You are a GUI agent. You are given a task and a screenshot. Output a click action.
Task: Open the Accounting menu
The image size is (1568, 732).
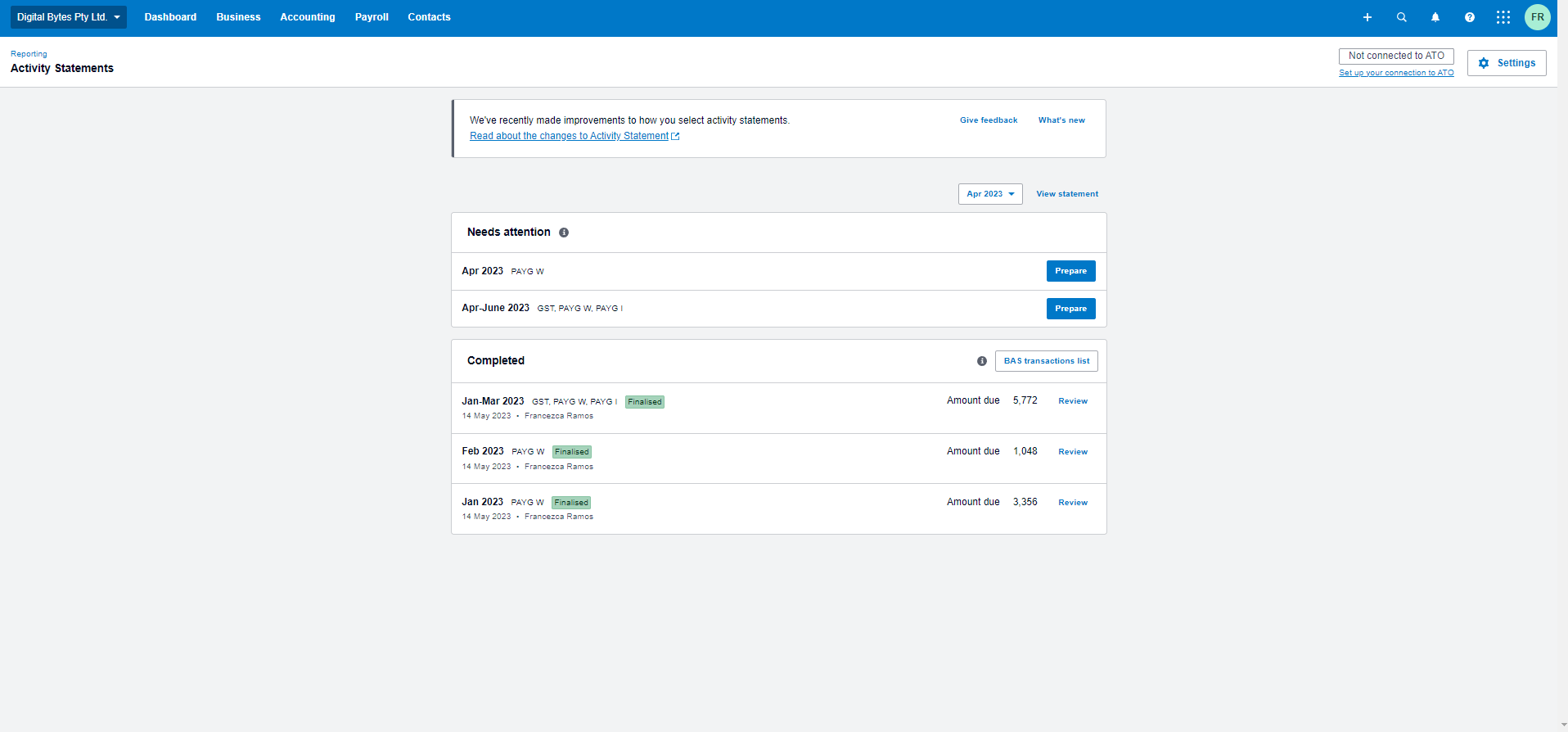tap(308, 17)
